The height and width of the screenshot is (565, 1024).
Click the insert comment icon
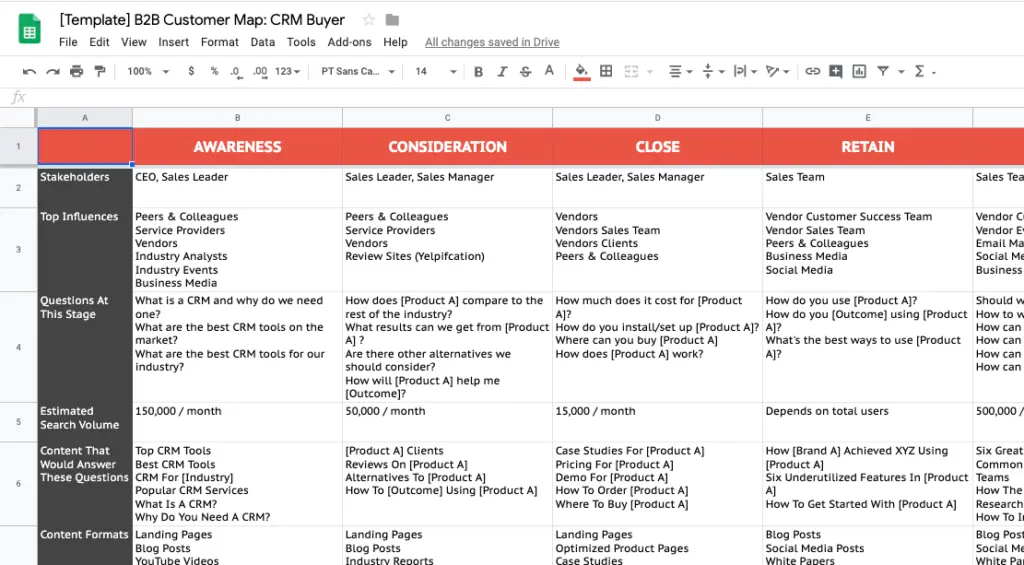(x=836, y=71)
